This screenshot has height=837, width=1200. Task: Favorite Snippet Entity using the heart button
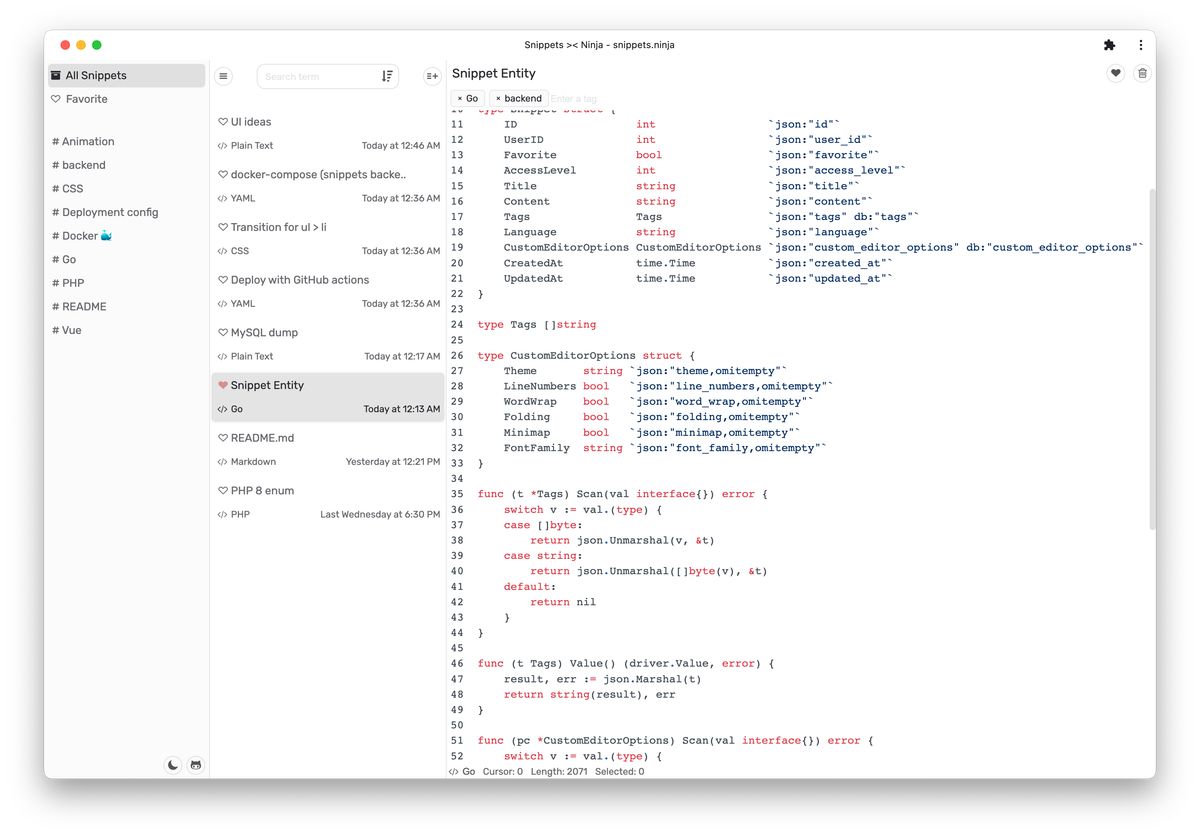[x=1115, y=72]
